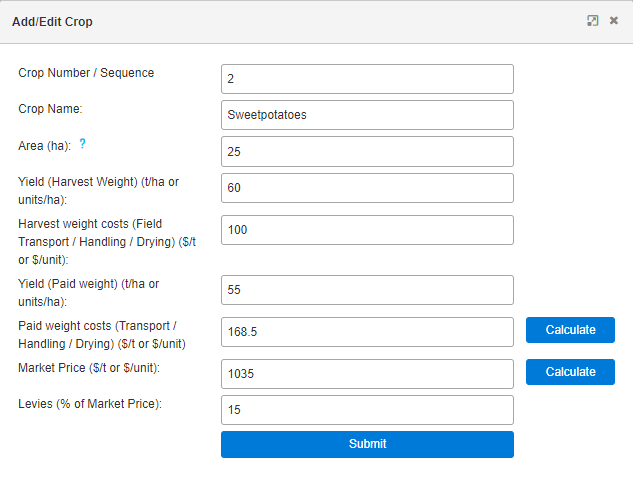The height and width of the screenshot is (477, 633).
Task: Maximize the Add/Edit Crop dialog
Action: pyautogui.click(x=592, y=21)
